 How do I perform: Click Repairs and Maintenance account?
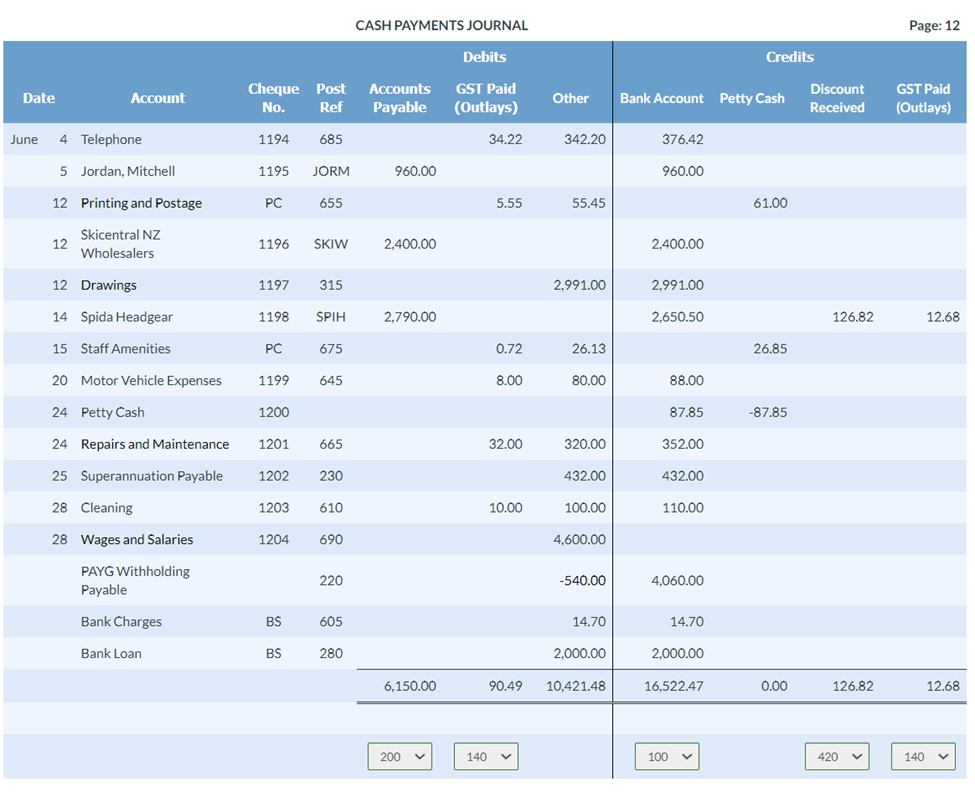[155, 444]
